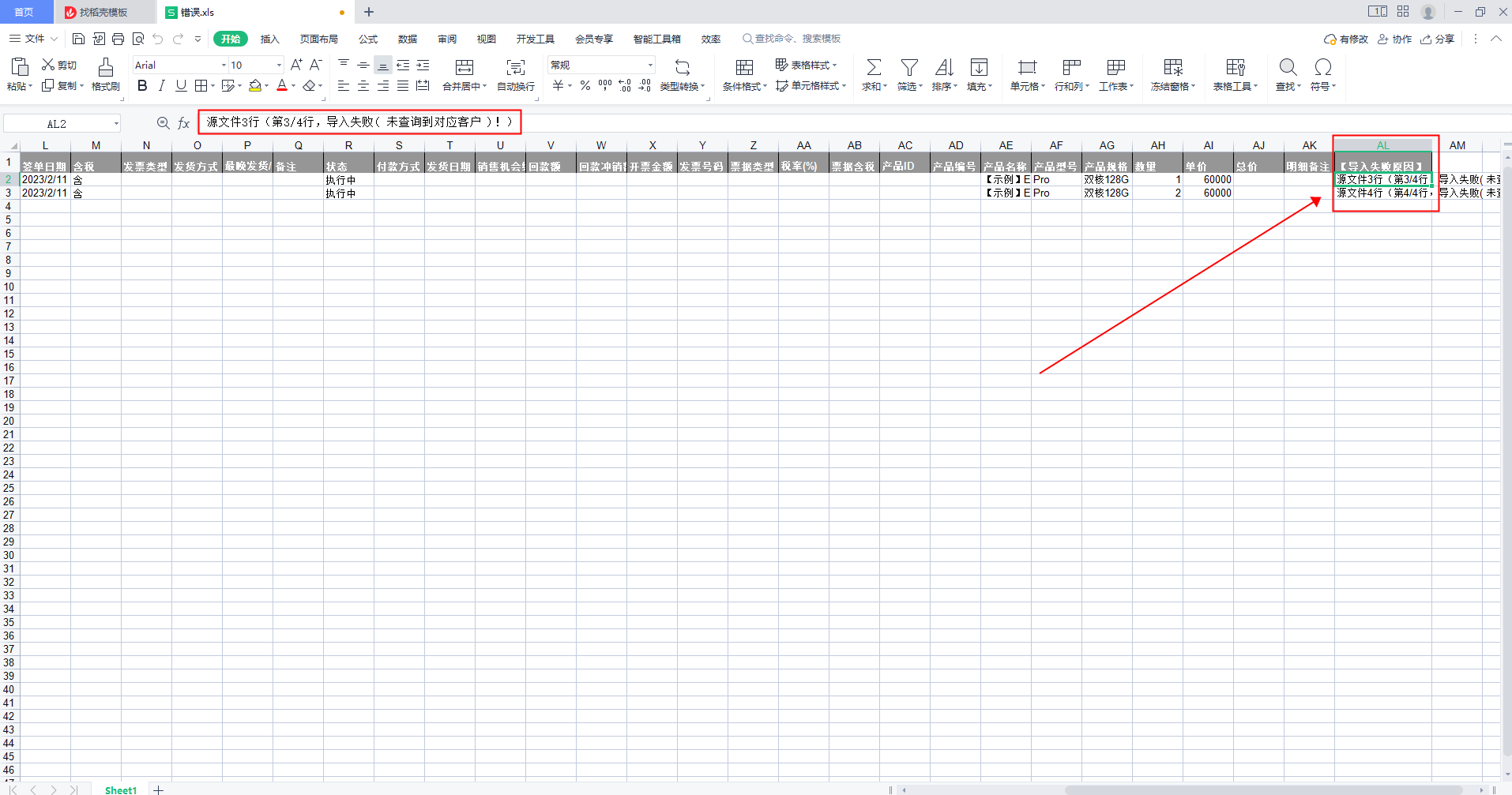Viewport: 1512px width, 795px height.
Task: Toggle bold formatting
Action: pyautogui.click(x=142, y=85)
